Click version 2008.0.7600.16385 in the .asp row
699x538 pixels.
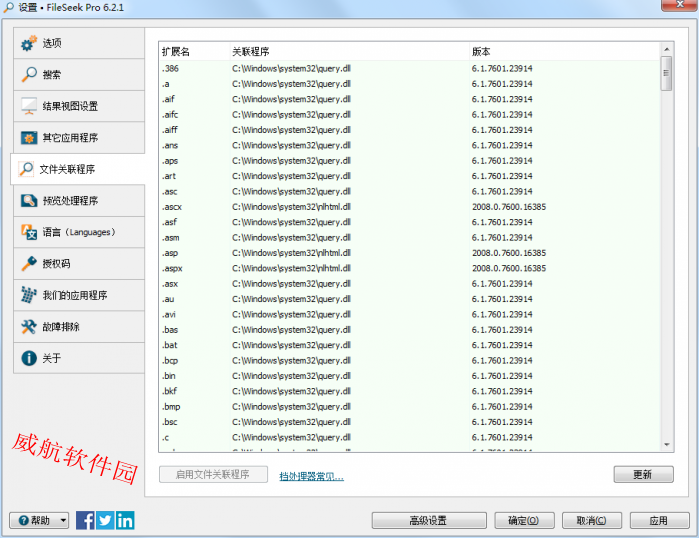tap(509, 253)
